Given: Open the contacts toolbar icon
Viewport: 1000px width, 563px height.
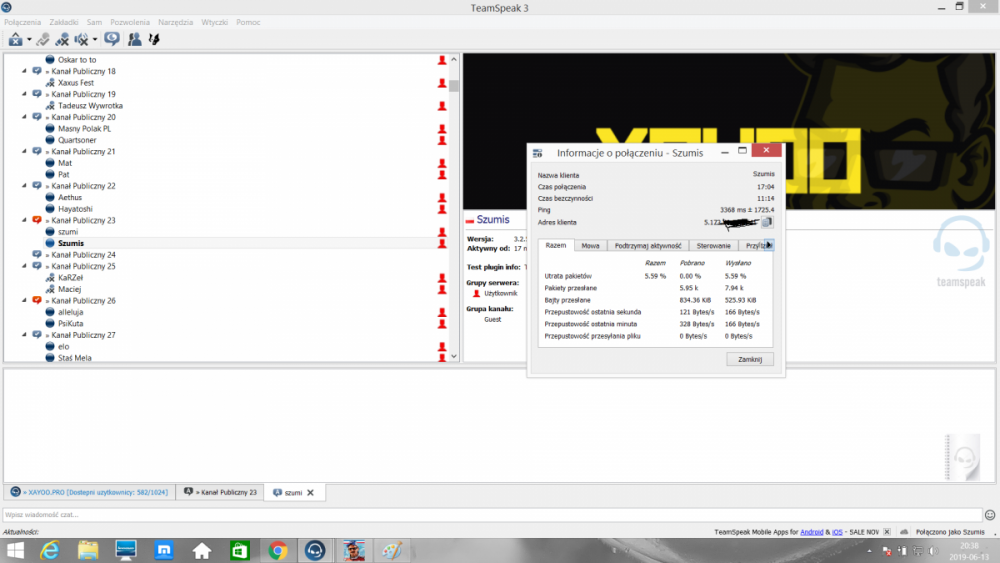Looking at the screenshot, I should click(134, 40).
